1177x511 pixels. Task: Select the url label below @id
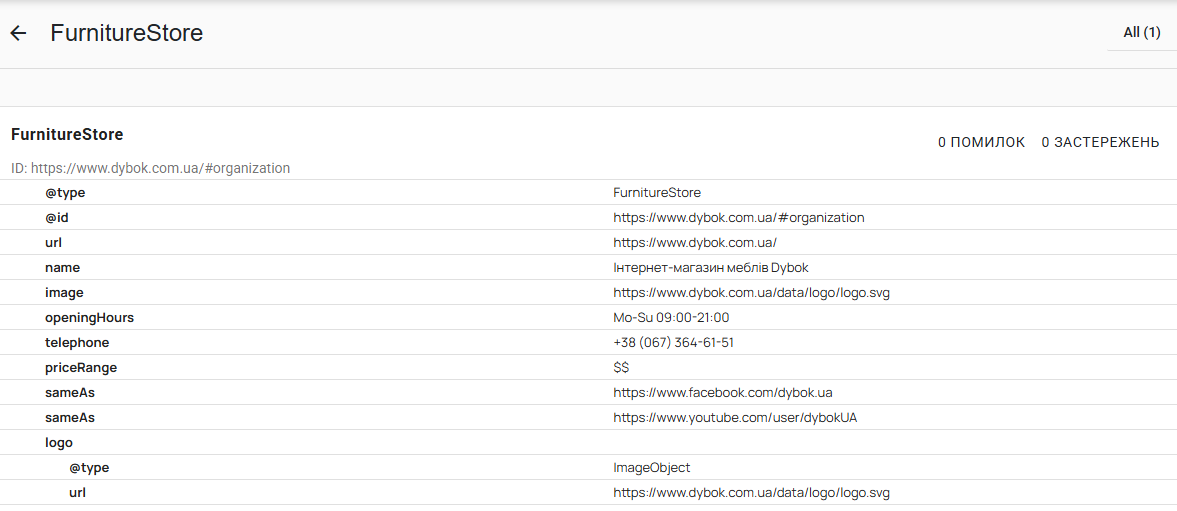[x=53, y=242]
